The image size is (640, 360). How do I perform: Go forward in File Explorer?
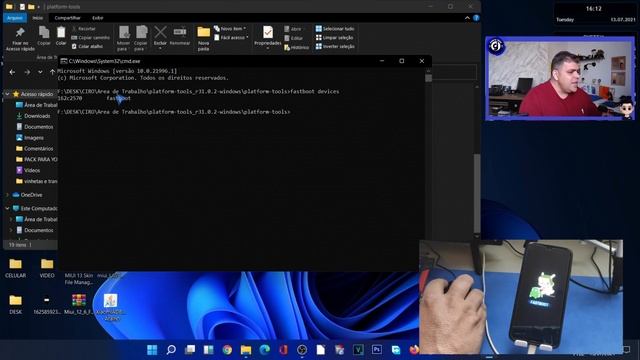[x=27, y=72]
